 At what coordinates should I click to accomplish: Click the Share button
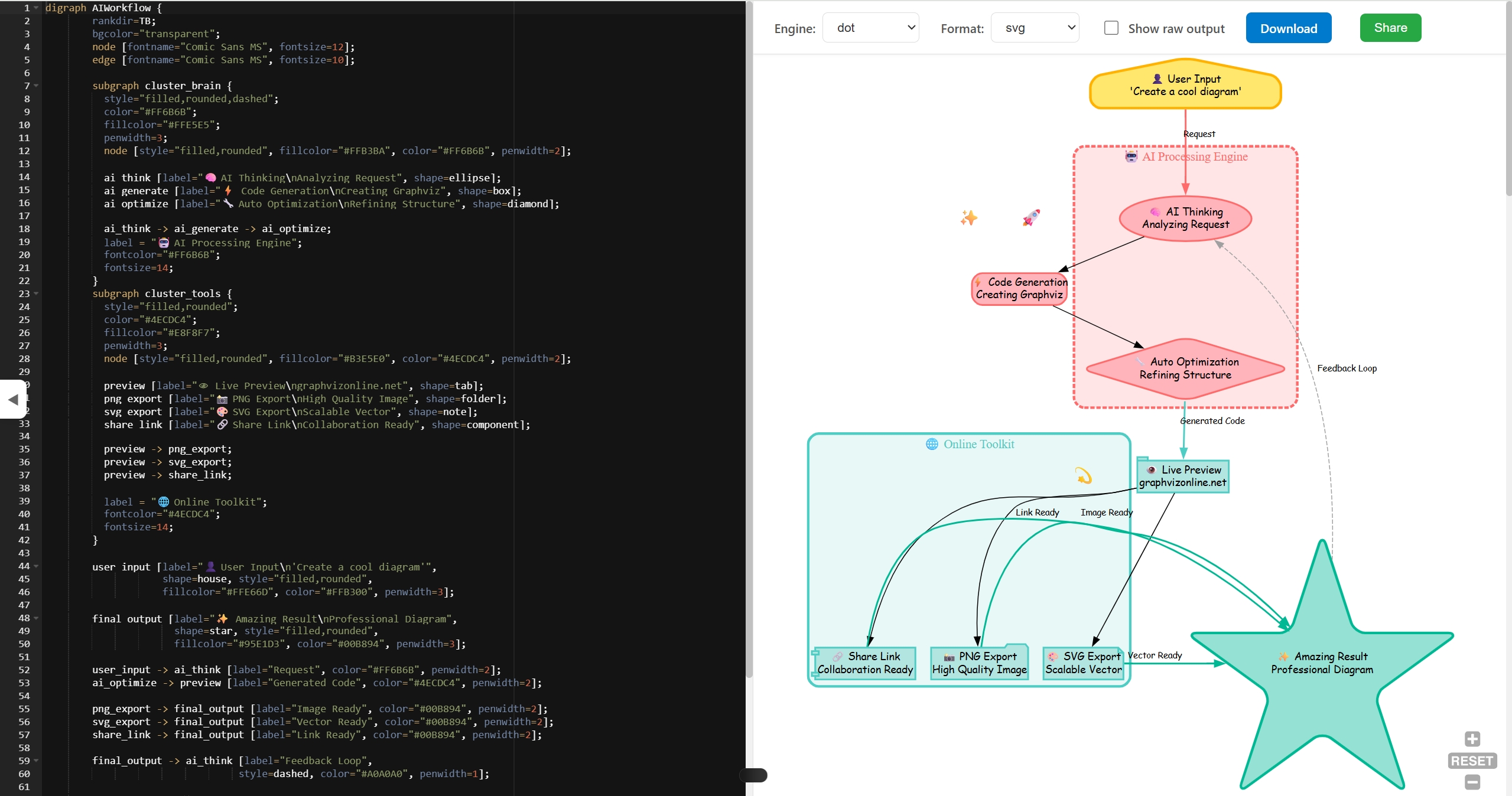coord(1389,27)
